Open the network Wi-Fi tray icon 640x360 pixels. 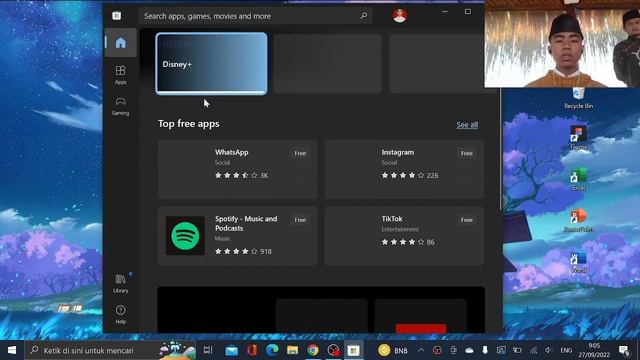click(x=533, y=350)
